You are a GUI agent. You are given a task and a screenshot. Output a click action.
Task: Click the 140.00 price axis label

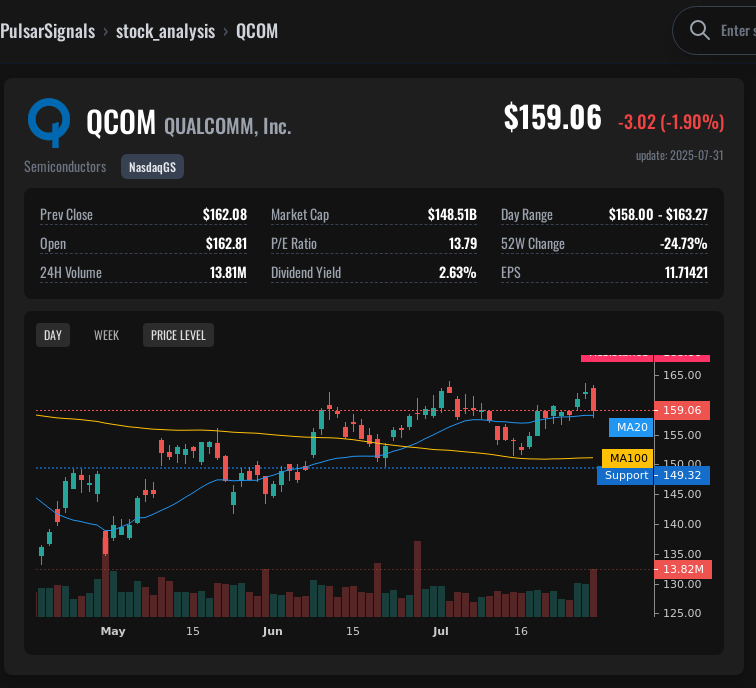click(682, 524)
